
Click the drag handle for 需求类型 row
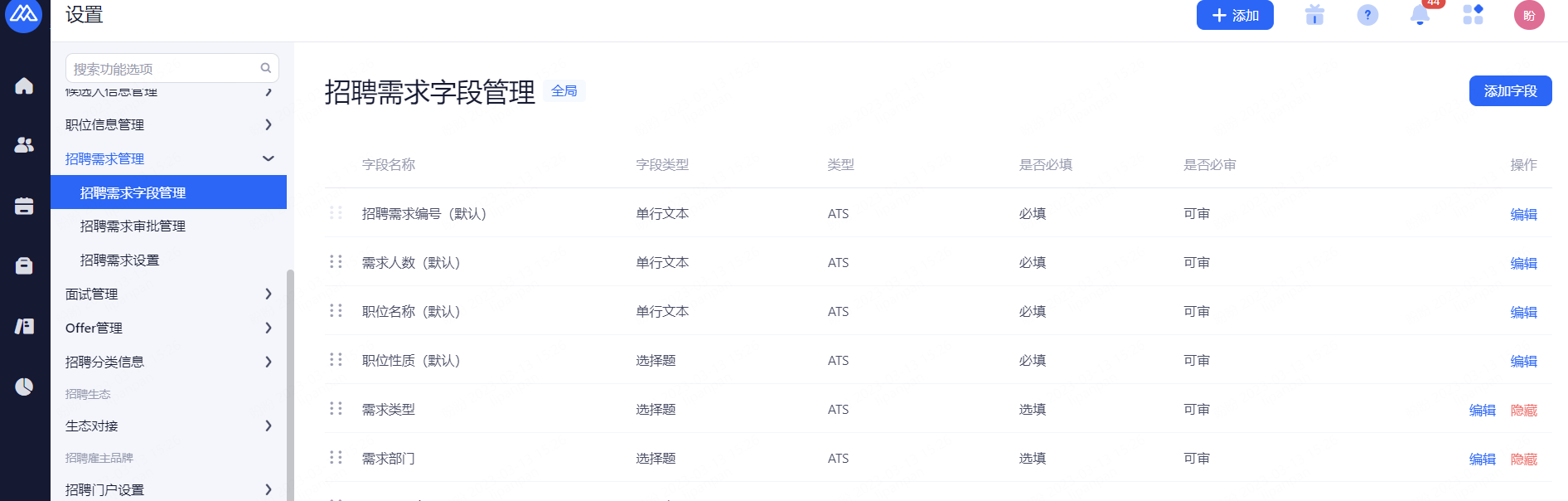click(x=336, y=409)
